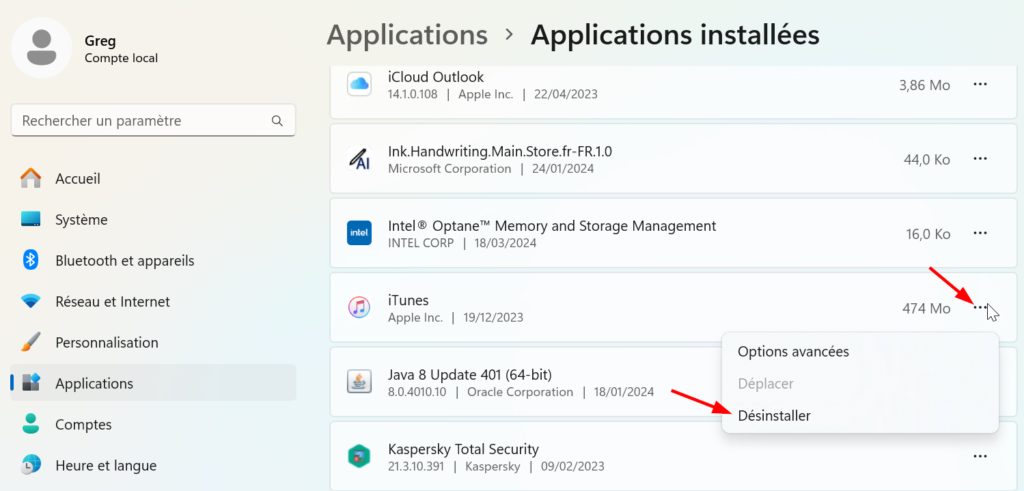
Task: Click the Accueil house icon
Action: (x=31, y=178)
